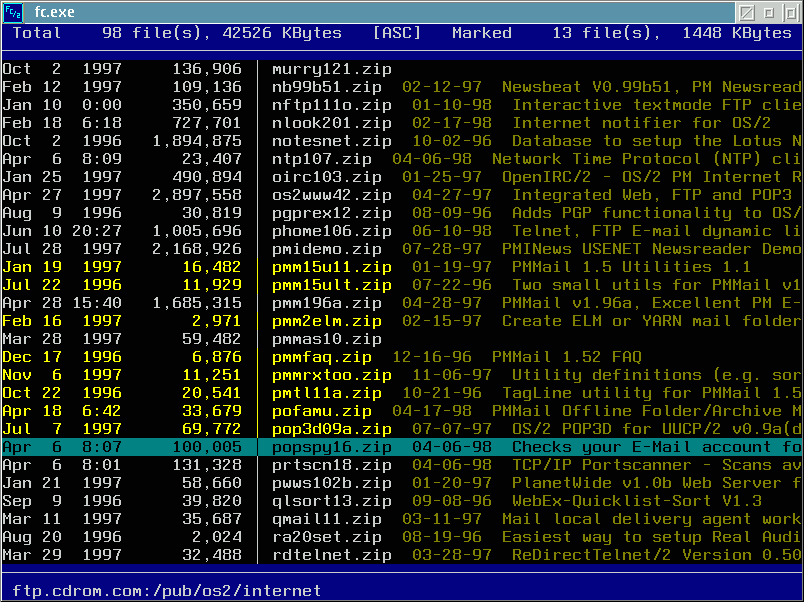The height and width of the screenshot is (602, 804).
Task: Select phome106.zip file
Action: click(332, 231)
